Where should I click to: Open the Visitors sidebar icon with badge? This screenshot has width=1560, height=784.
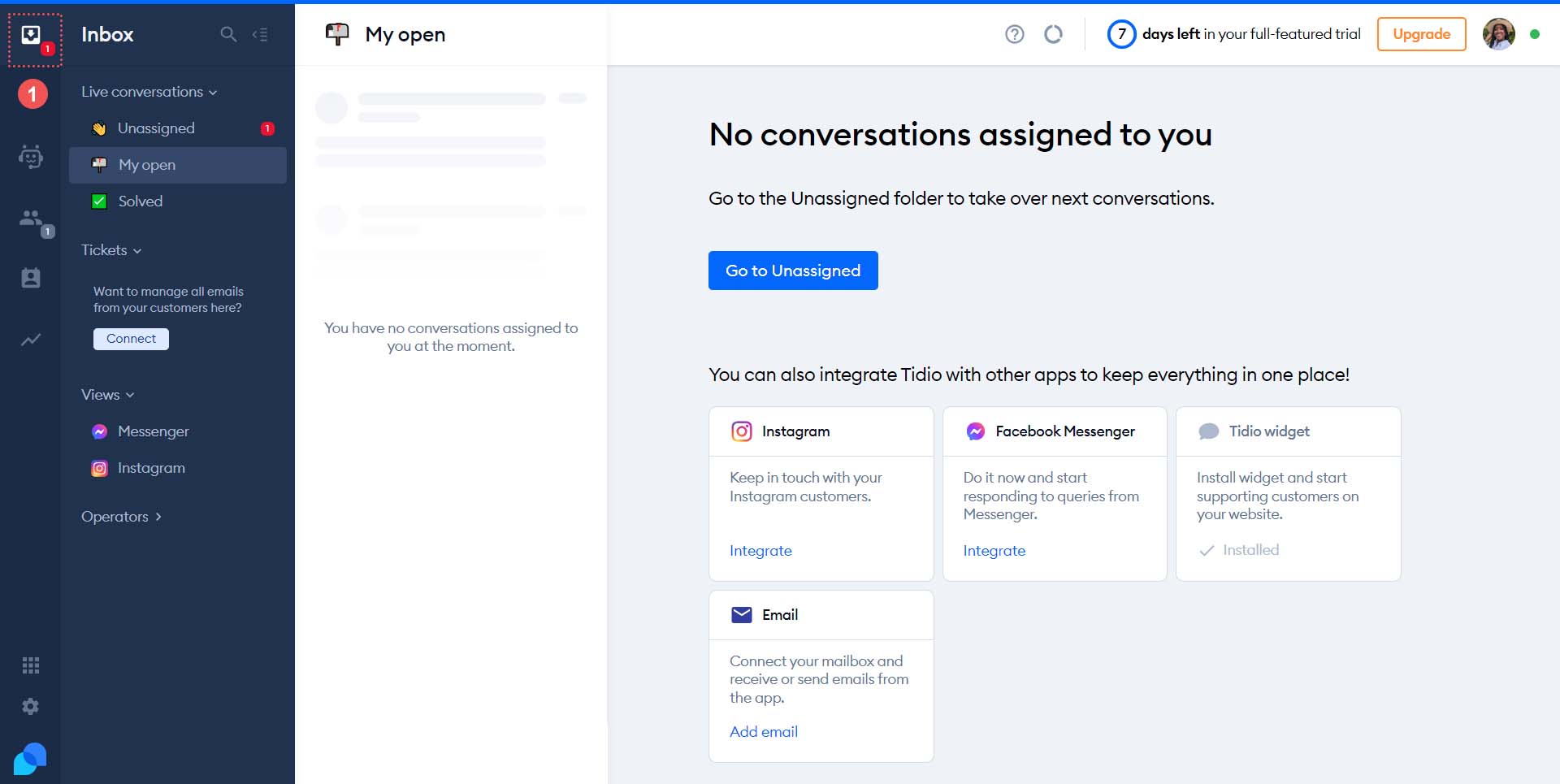(x=31, y=218)
